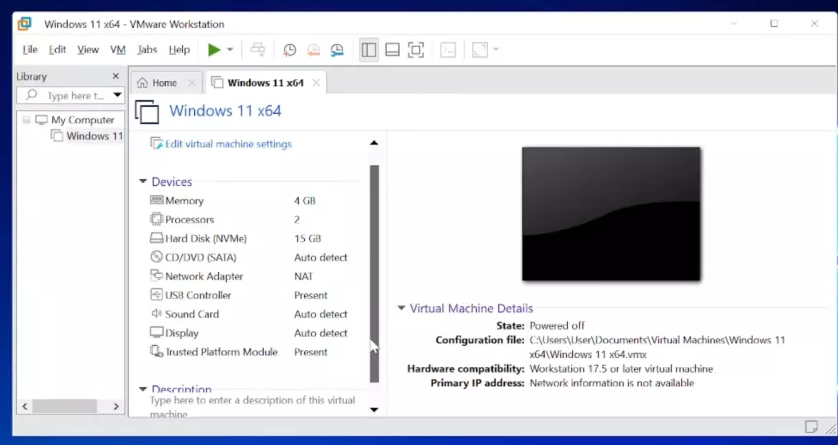Click Send Ctrl+Alt+Del toolbar icon
The image size is (838, 445).
(x=258, y=50)
